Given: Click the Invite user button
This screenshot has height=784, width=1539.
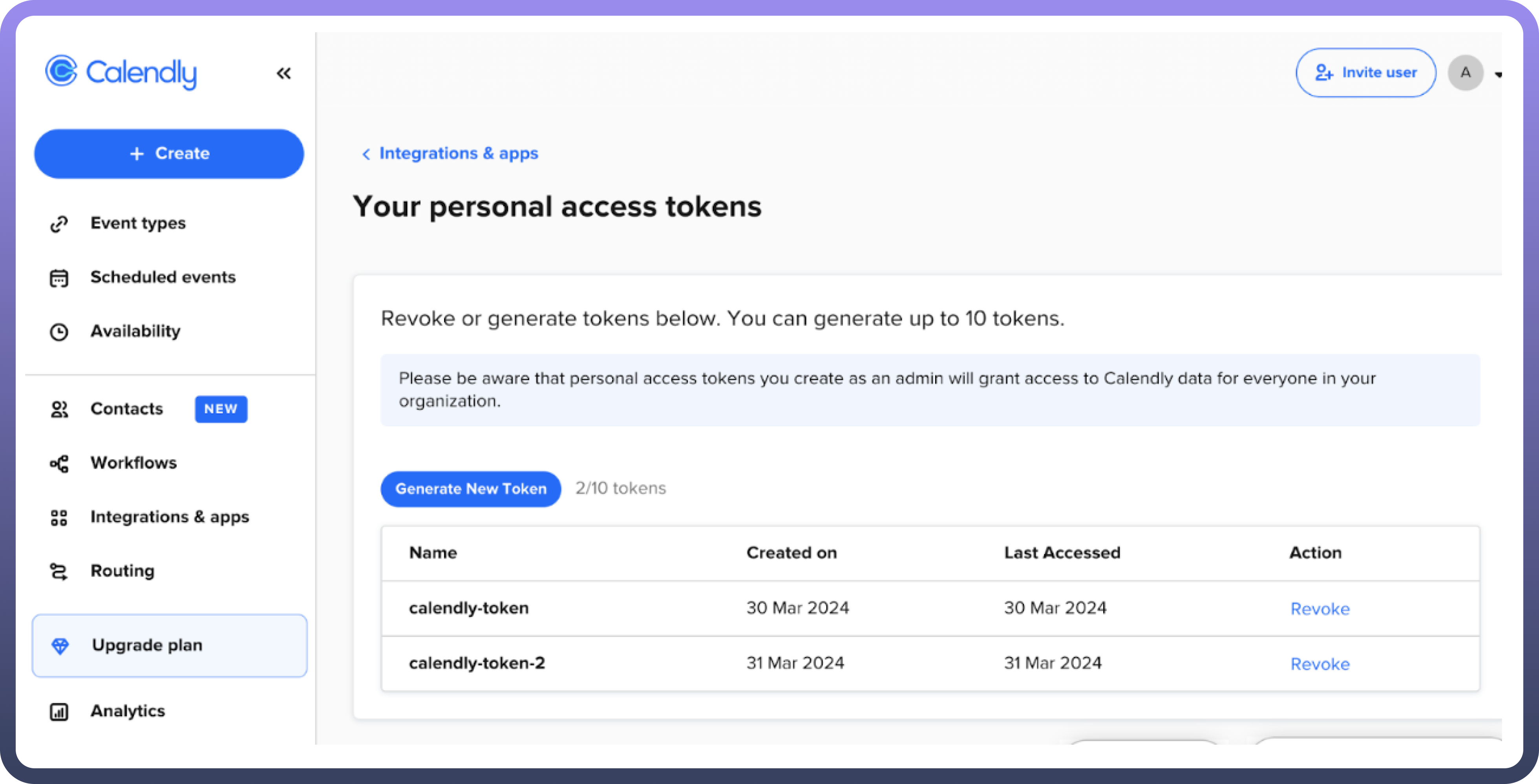Looking at the screenshot, I should 1366,73.
